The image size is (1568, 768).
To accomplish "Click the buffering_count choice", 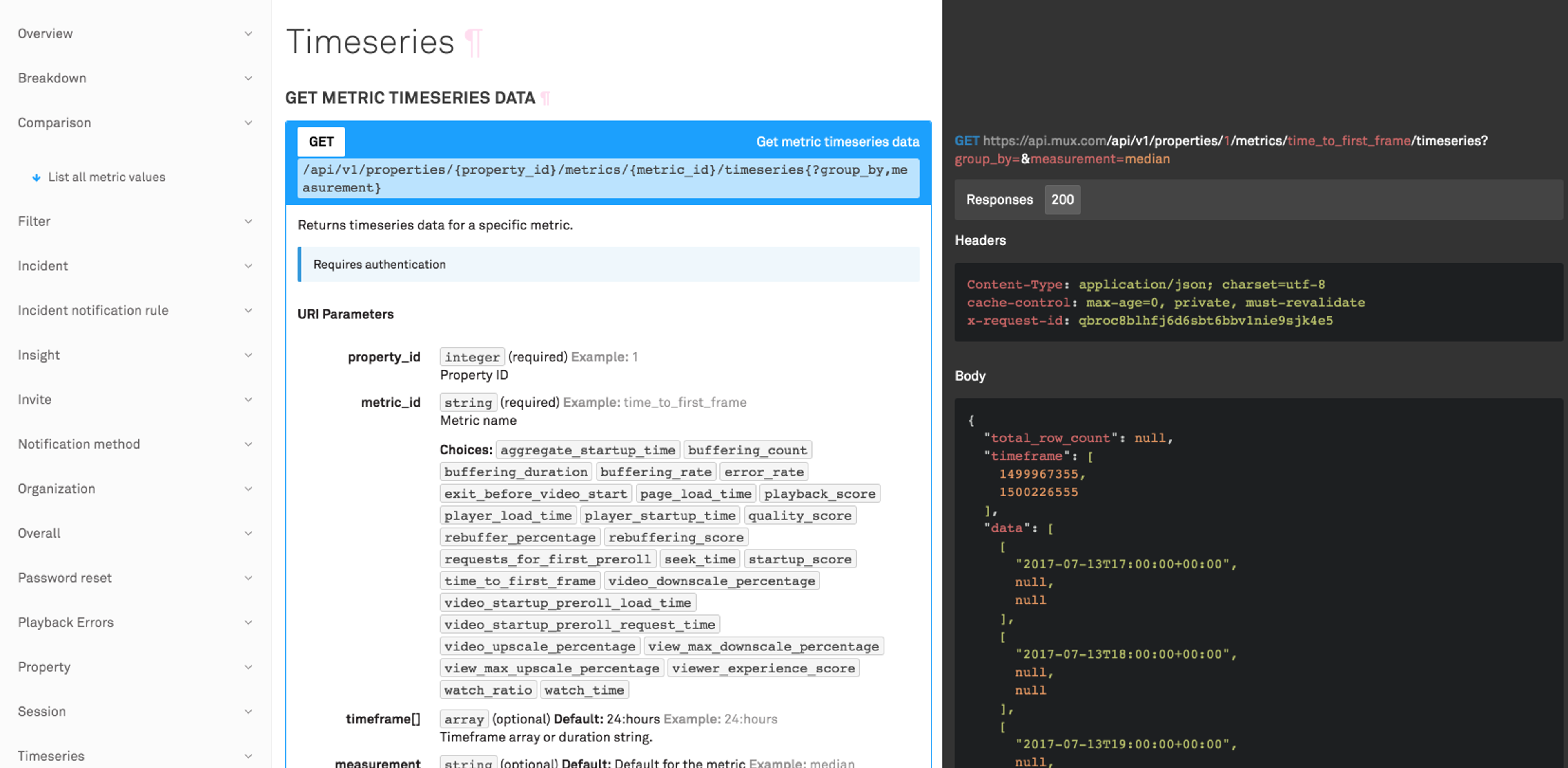I will tap(748, 450).
